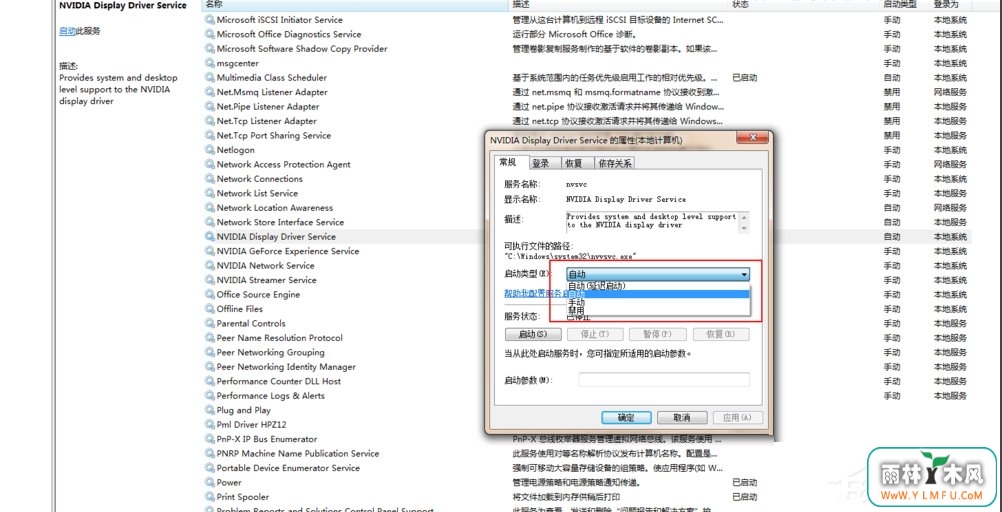Click into the 启动参数 input field
1002x512 pixels.
664,380
